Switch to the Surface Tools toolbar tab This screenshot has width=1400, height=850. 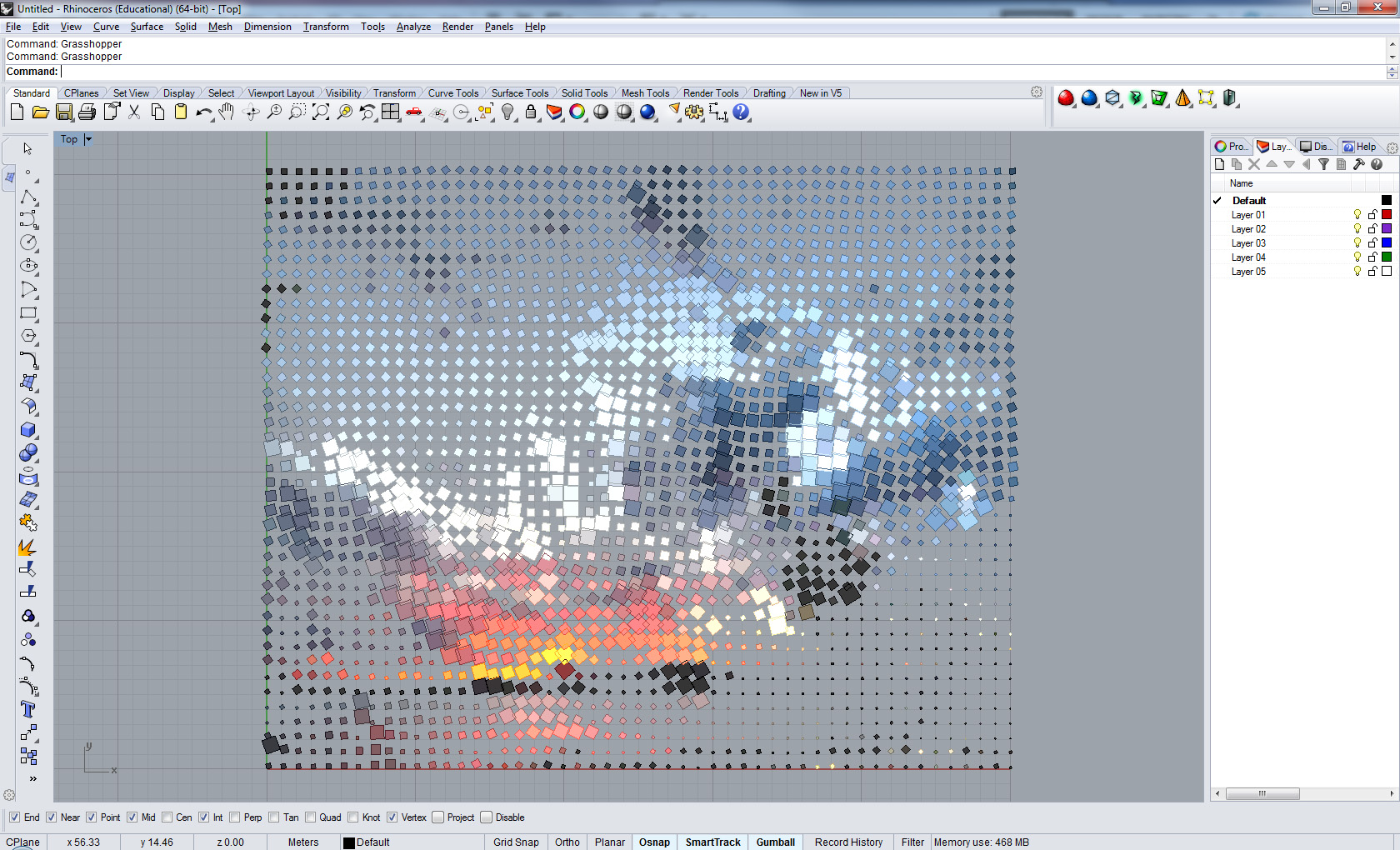tap(519, 93)
